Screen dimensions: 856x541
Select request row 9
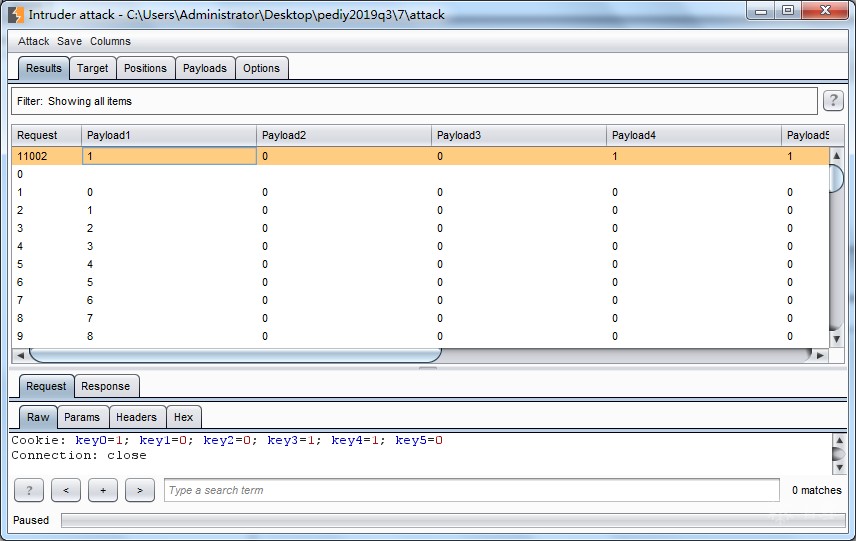[x=420, y=336]
